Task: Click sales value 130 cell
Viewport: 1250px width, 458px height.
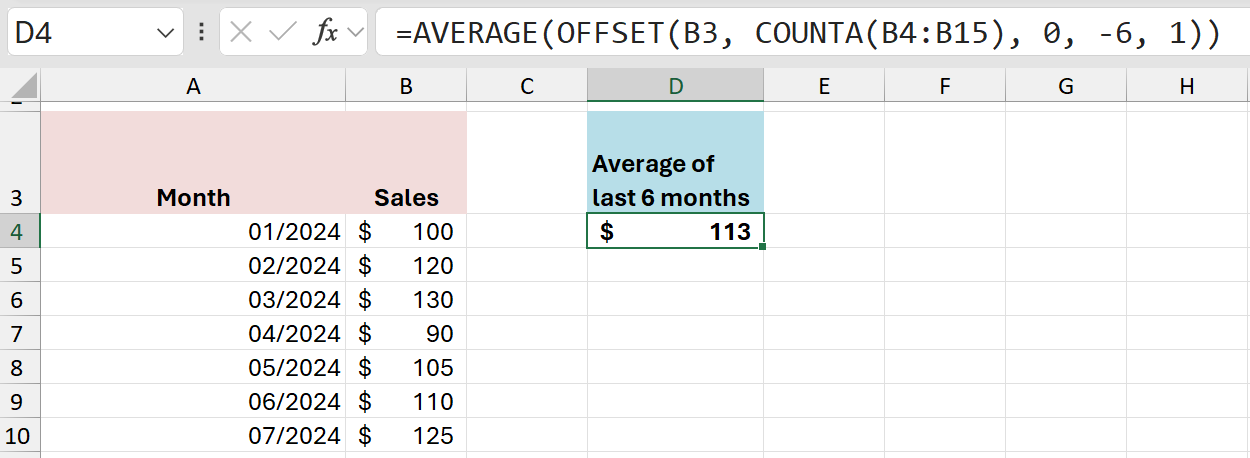Action: coord(406,299)
